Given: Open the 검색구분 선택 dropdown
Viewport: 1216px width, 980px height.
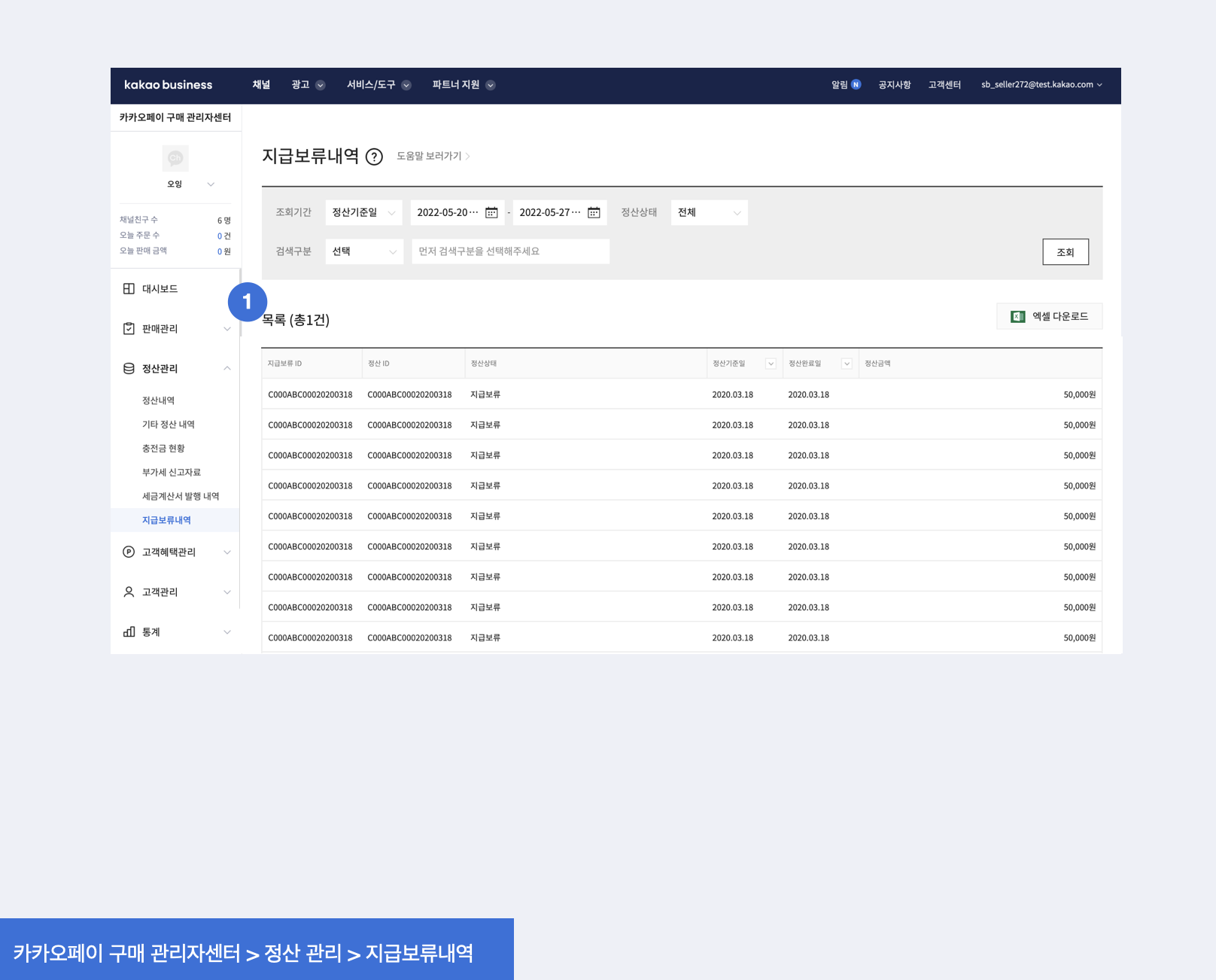Looking at the screenshot, I should point(364,251).
